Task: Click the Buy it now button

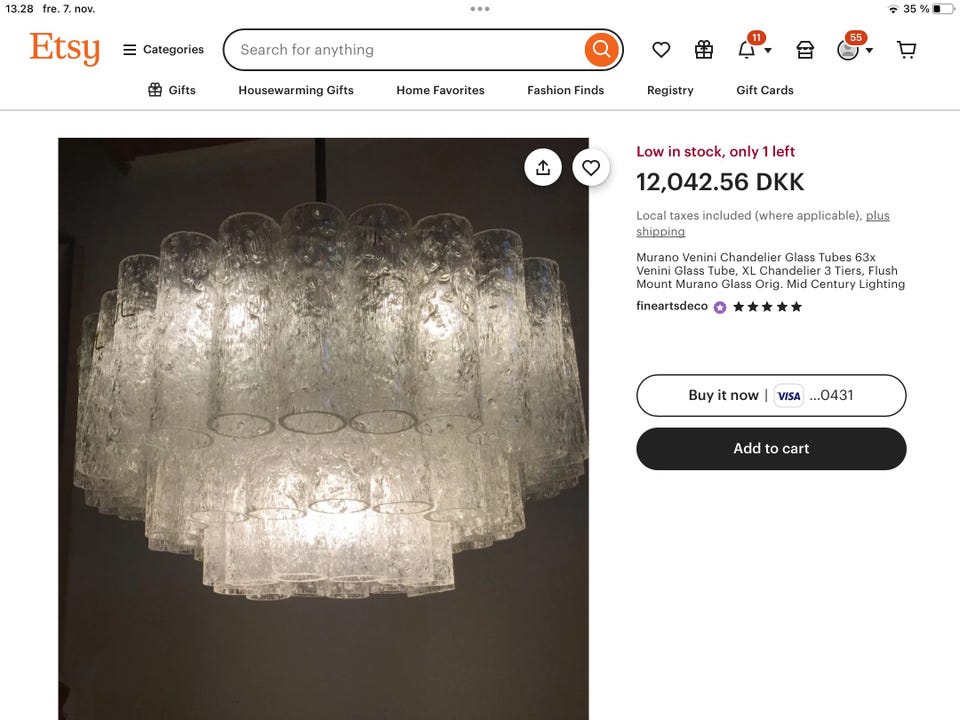Action: click(x=771, y=395)
